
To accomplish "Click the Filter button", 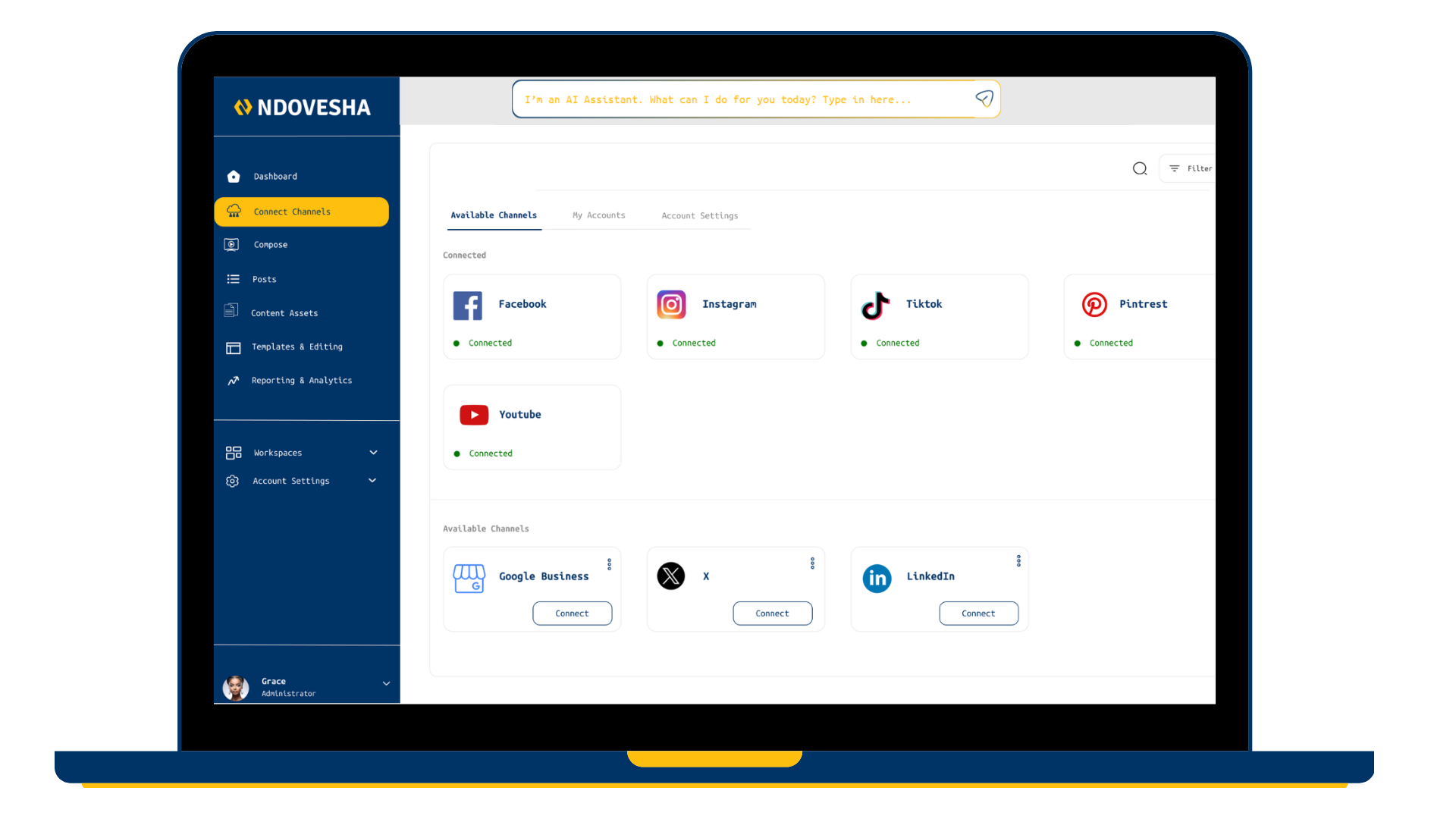I will [x=1191, y=168].
